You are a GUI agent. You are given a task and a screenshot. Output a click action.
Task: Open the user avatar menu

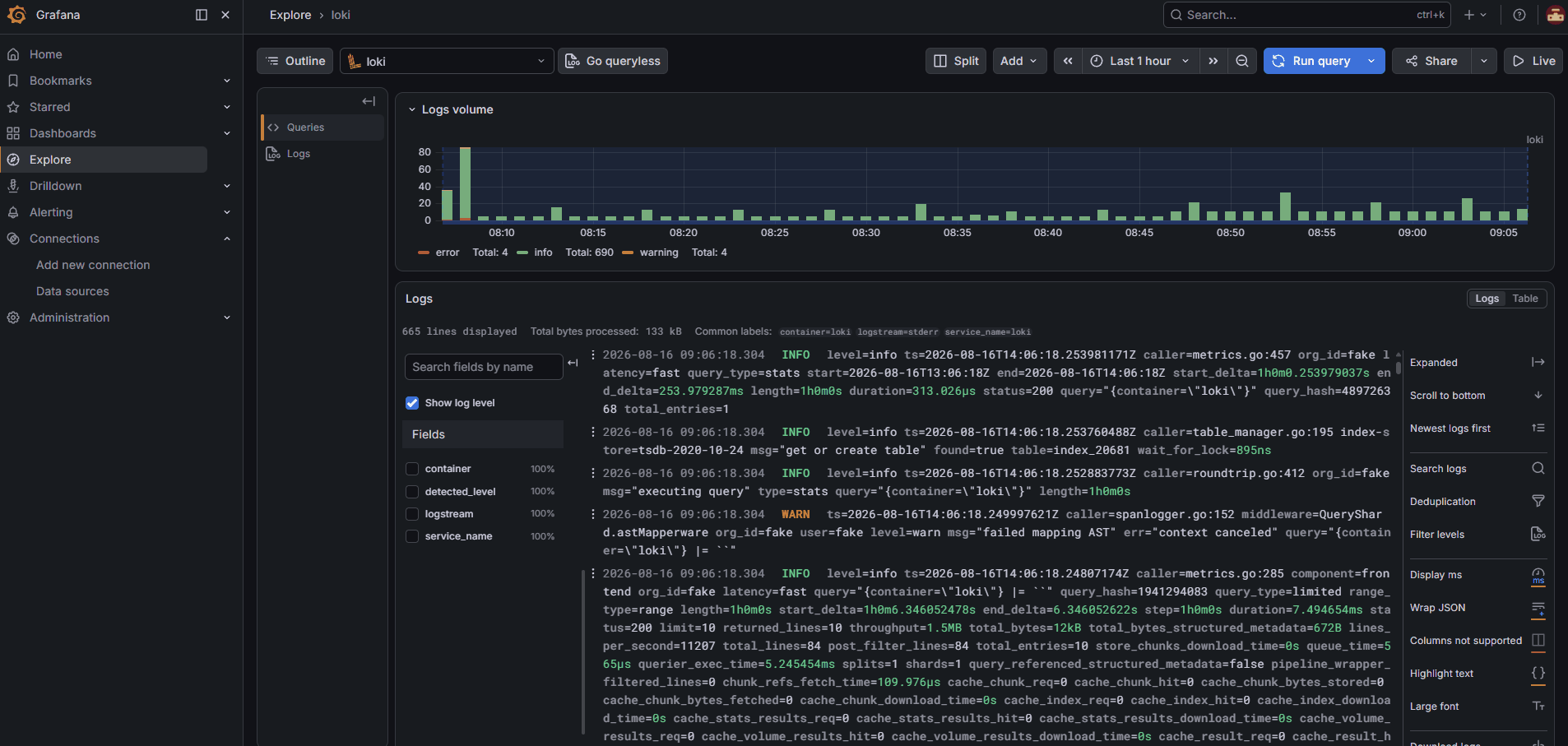point(1555,15)
